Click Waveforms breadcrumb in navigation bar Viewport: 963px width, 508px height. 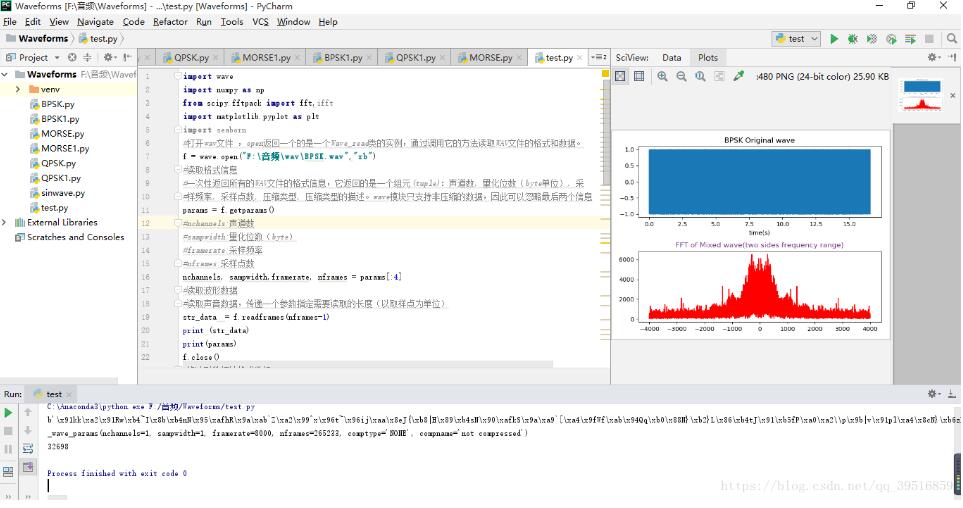(37, 38)
